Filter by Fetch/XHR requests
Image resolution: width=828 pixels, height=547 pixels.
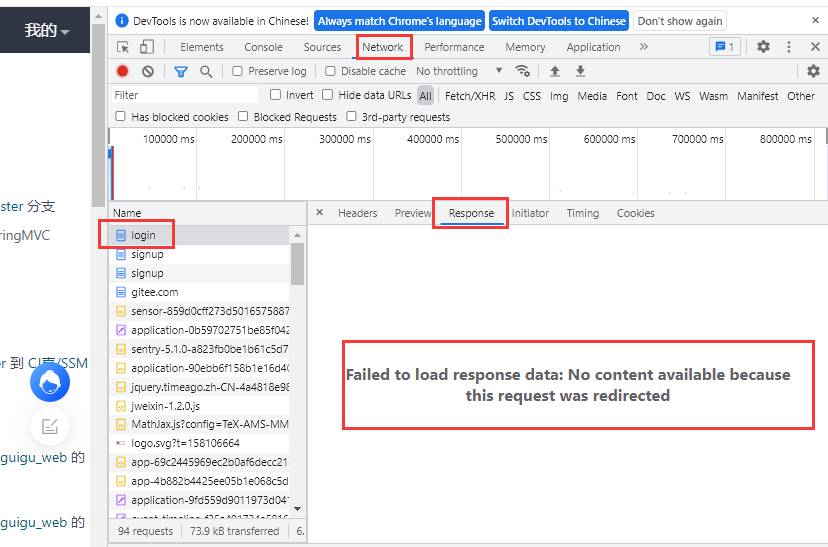click(470, 96)
